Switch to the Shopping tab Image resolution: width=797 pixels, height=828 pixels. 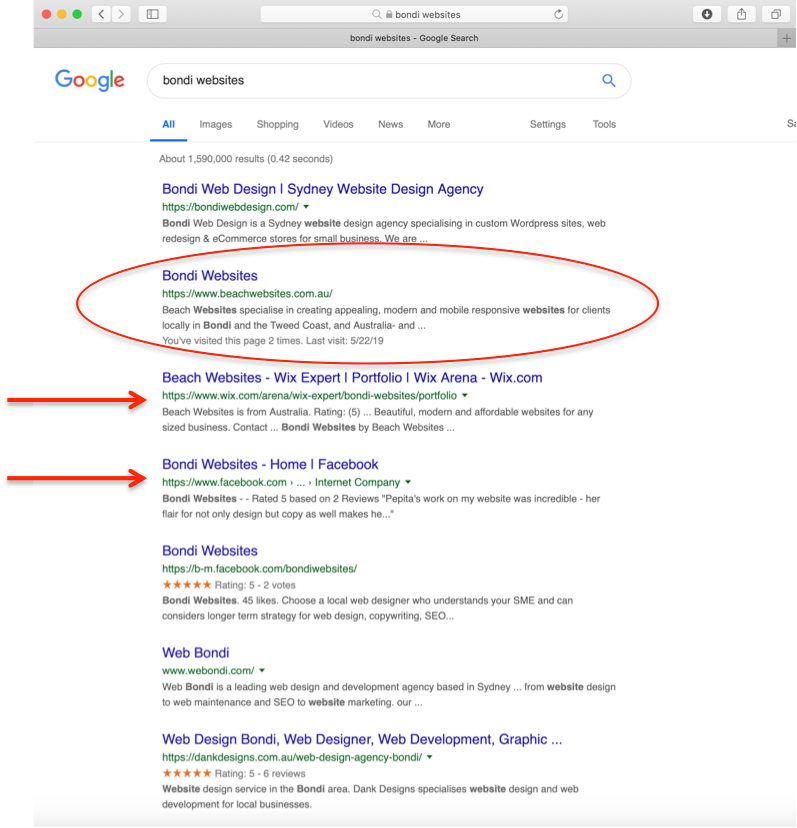[x=277, y=124]
